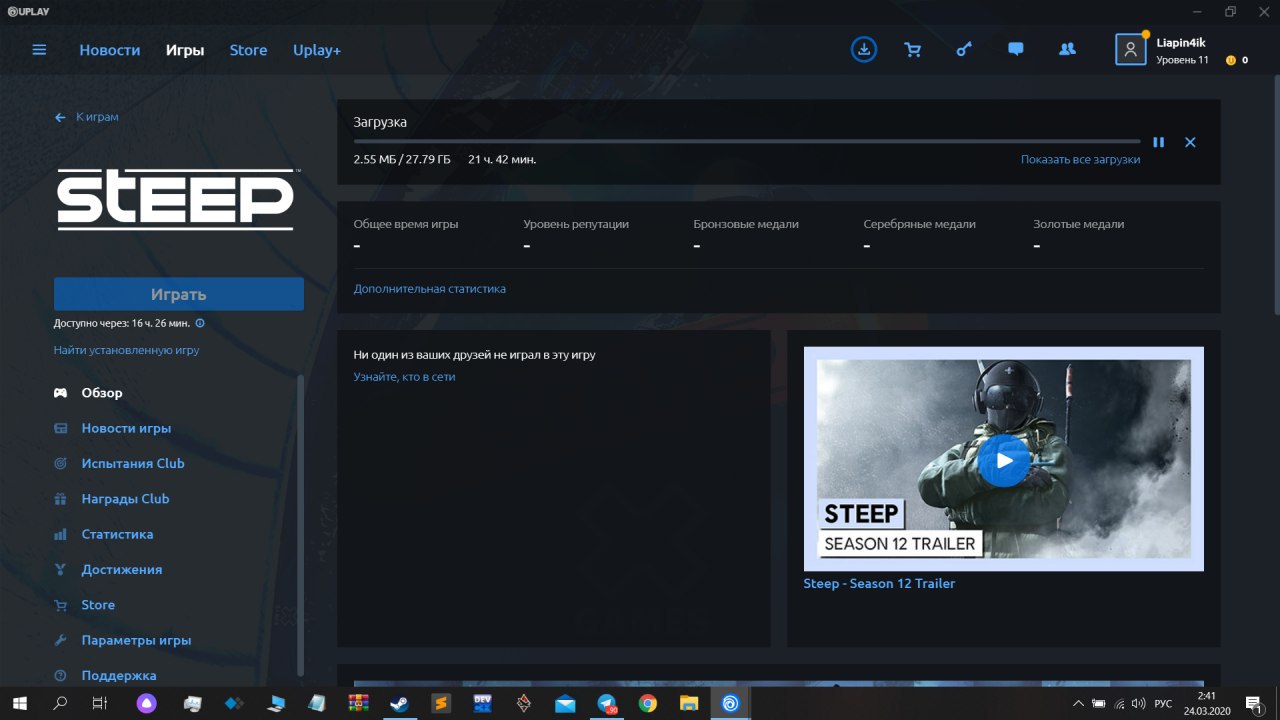Click the Steep game logo
Image resolution: width=1280 pixels, height=720 pixels.
(176, 200)
